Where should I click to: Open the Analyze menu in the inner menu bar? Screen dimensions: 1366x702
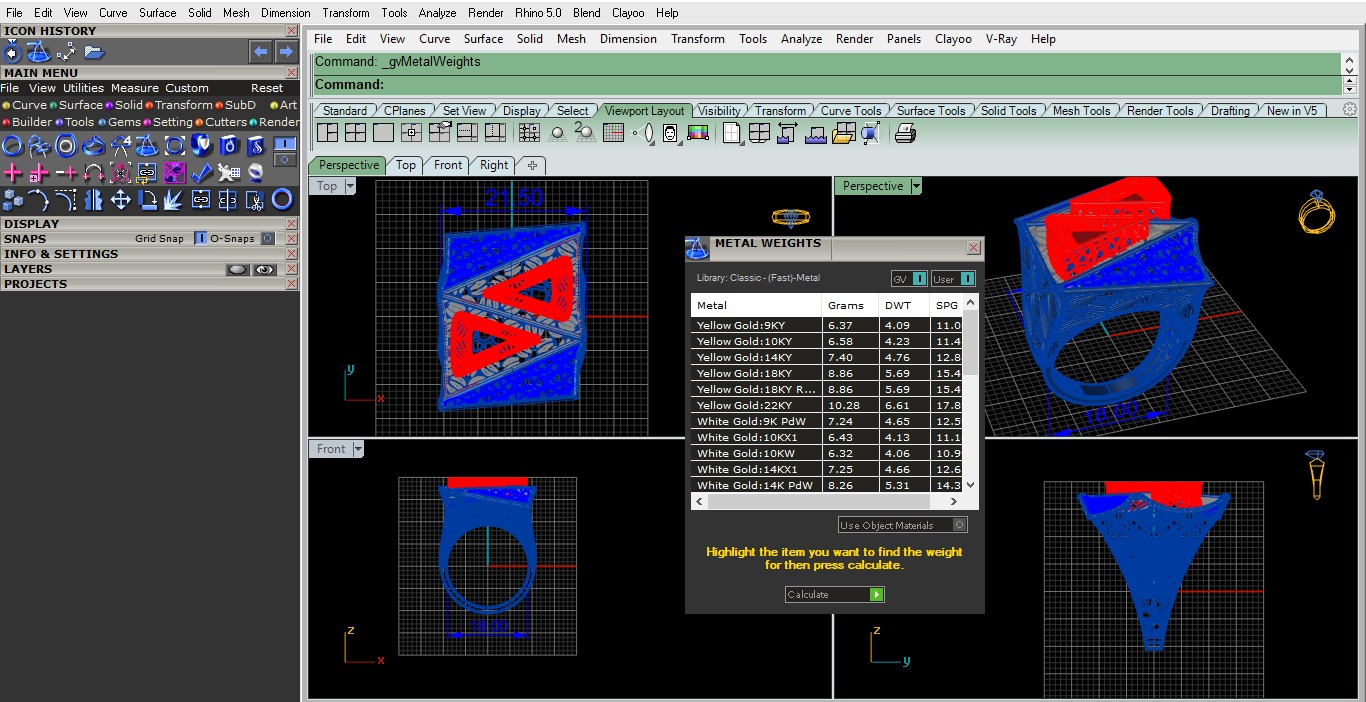801,39
